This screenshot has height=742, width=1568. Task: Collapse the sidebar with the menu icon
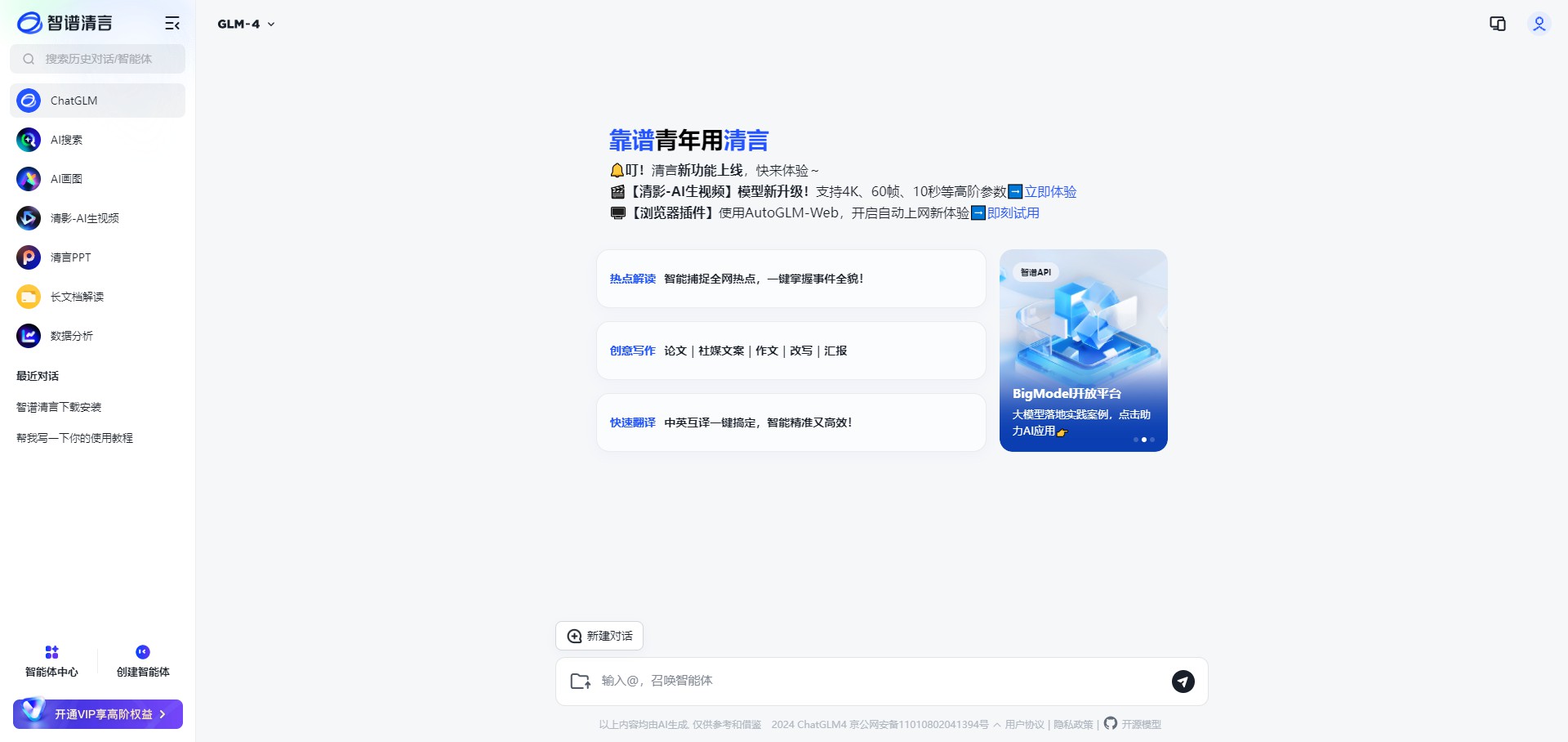(172, 24)
